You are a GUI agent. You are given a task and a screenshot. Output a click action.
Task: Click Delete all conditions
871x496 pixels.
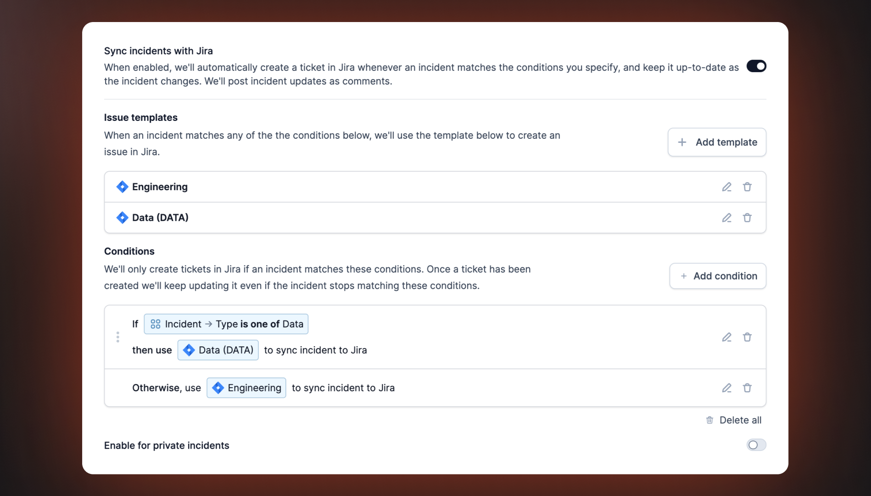pos(733,420)
